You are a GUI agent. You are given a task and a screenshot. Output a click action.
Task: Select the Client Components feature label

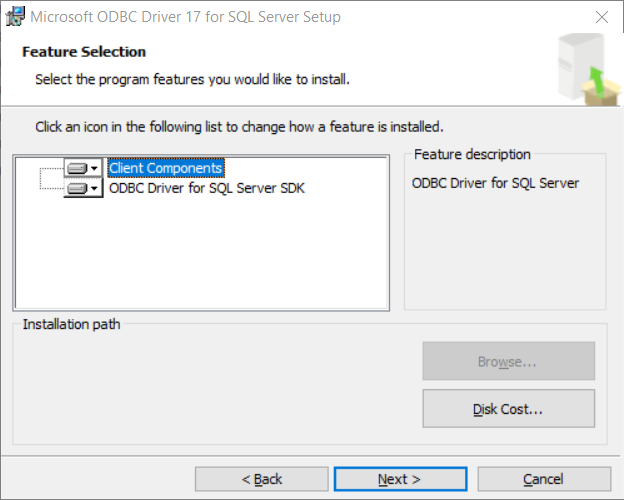point(166,168)
